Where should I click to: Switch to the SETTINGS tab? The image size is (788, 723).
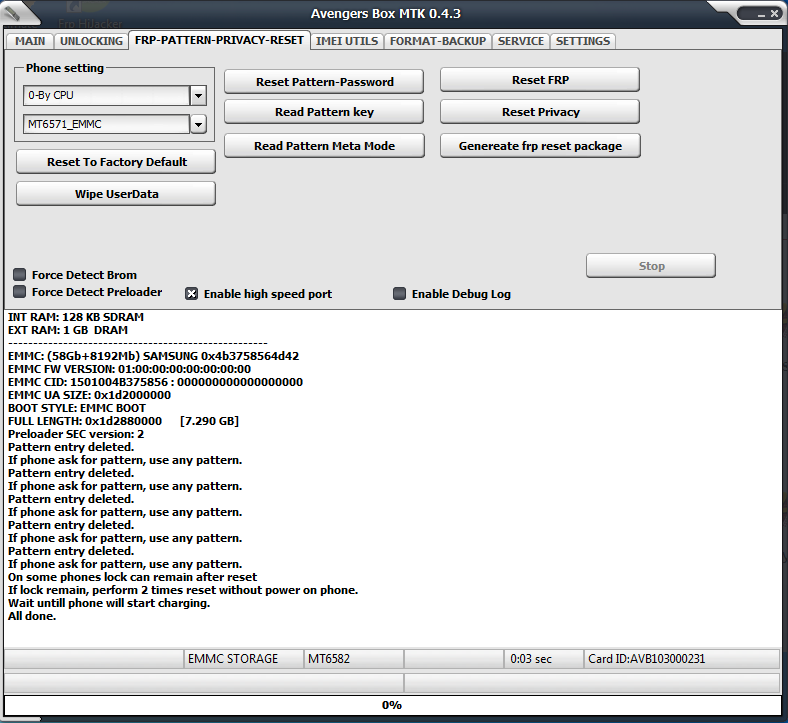pyautogui.click(x=582, y=41)
